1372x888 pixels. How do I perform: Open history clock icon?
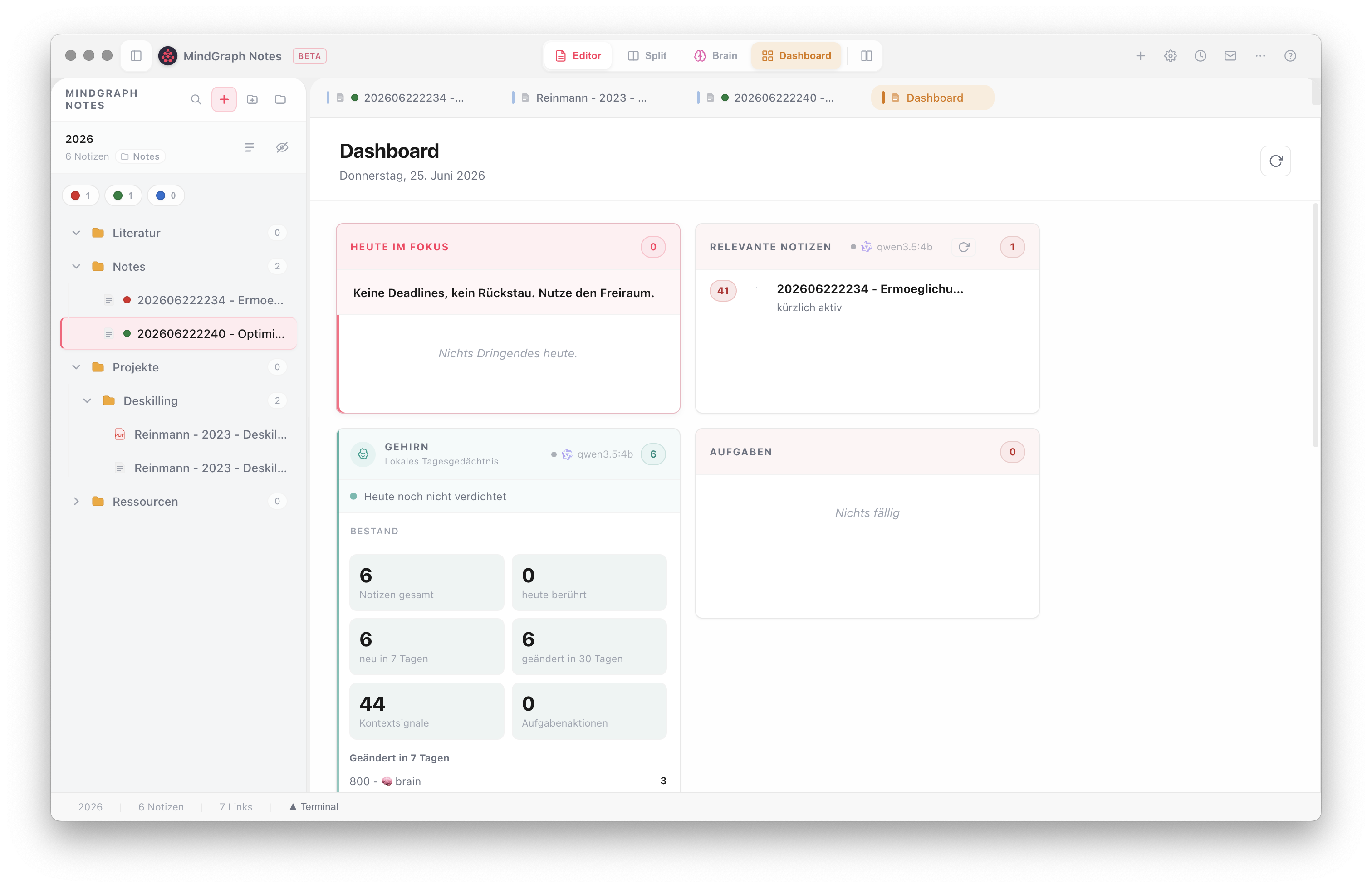pyautogui.click(x=1200, y=56)
